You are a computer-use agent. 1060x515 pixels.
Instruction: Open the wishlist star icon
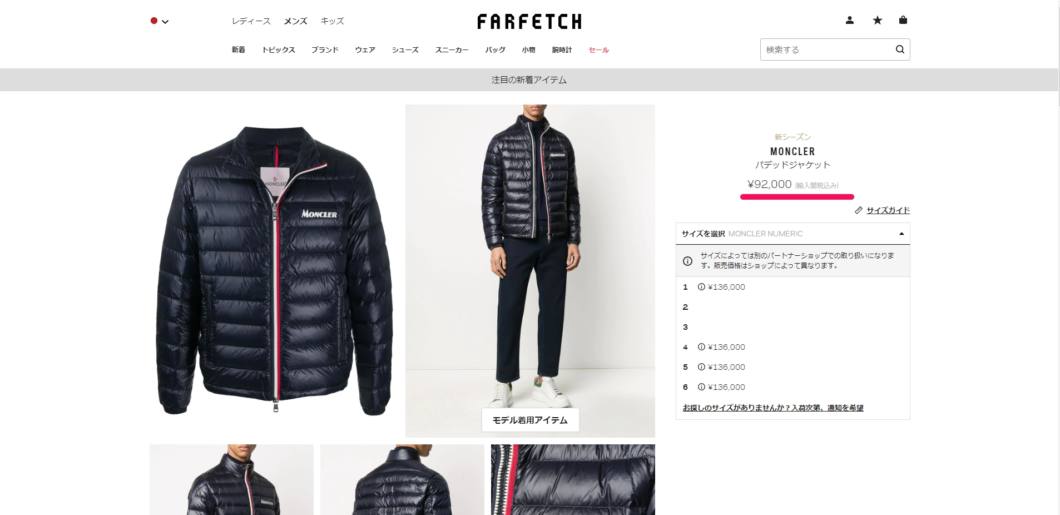tap(877, 20)
